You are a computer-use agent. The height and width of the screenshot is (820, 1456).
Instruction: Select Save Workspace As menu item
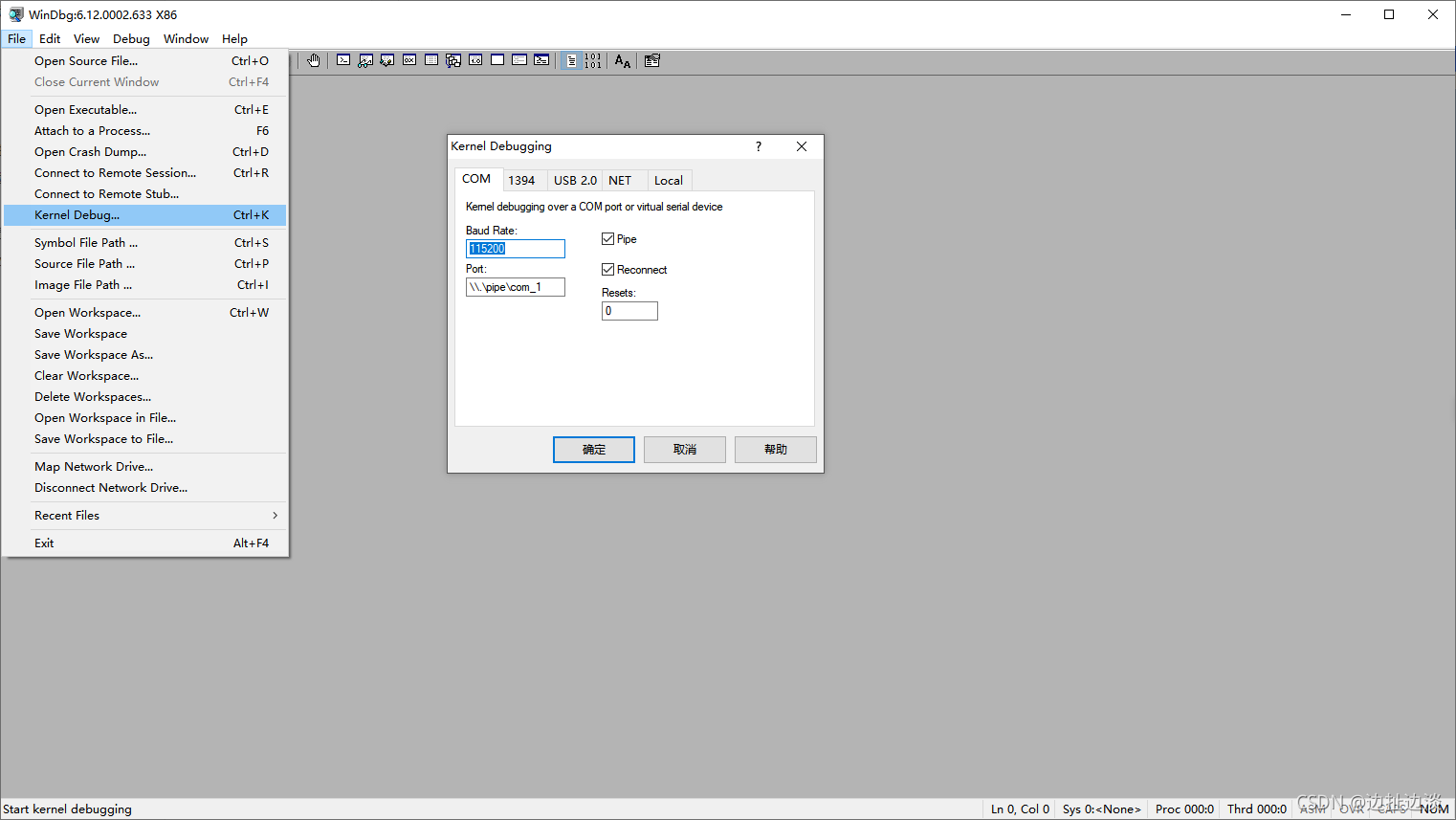145,355
